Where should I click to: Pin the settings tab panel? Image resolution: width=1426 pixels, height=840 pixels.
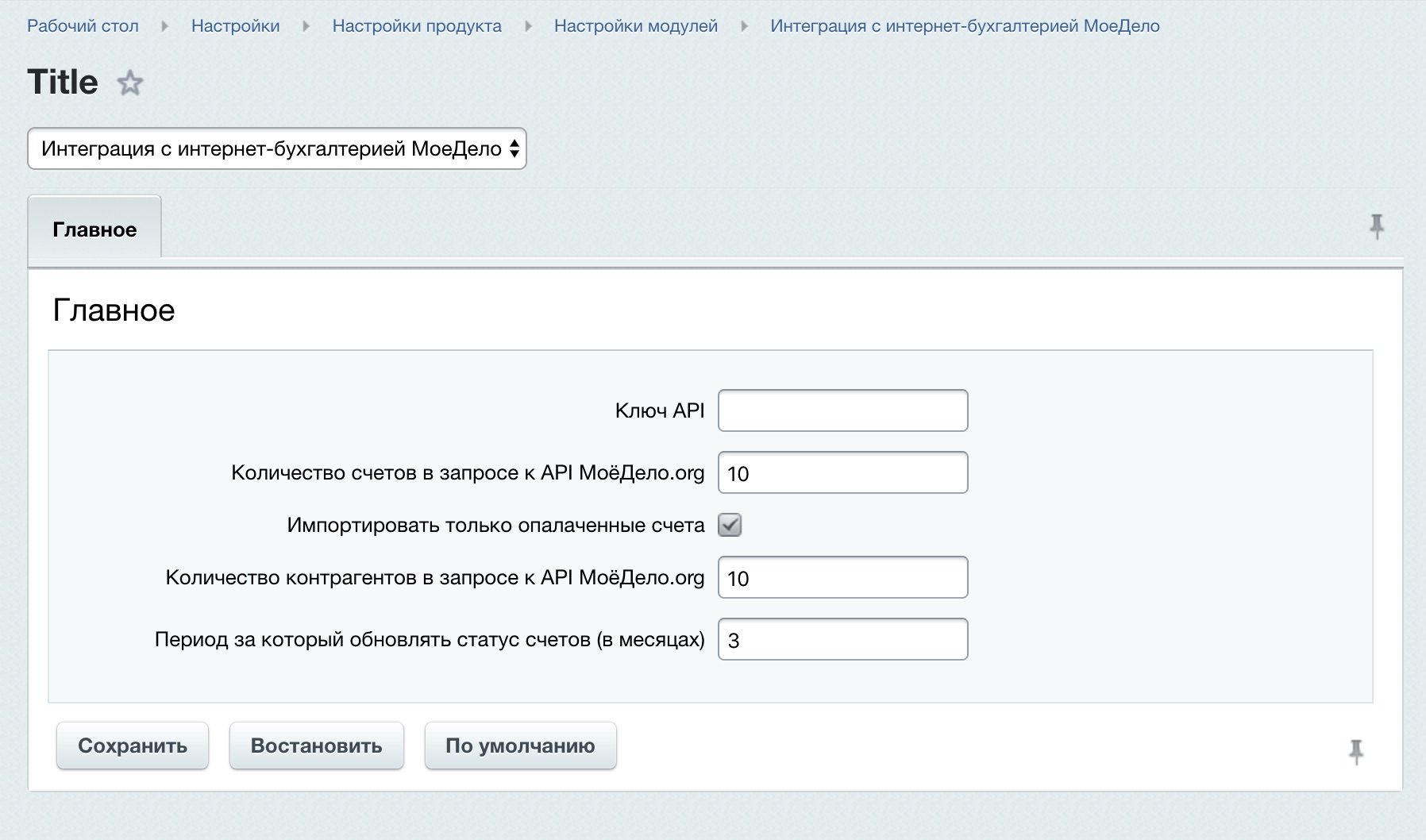(x=1375, y=225)
